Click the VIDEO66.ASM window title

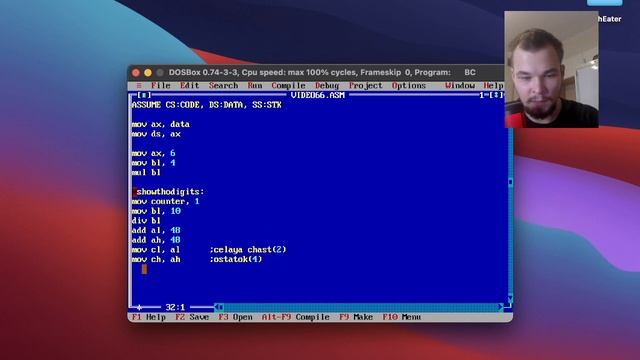tap(318, 95)
